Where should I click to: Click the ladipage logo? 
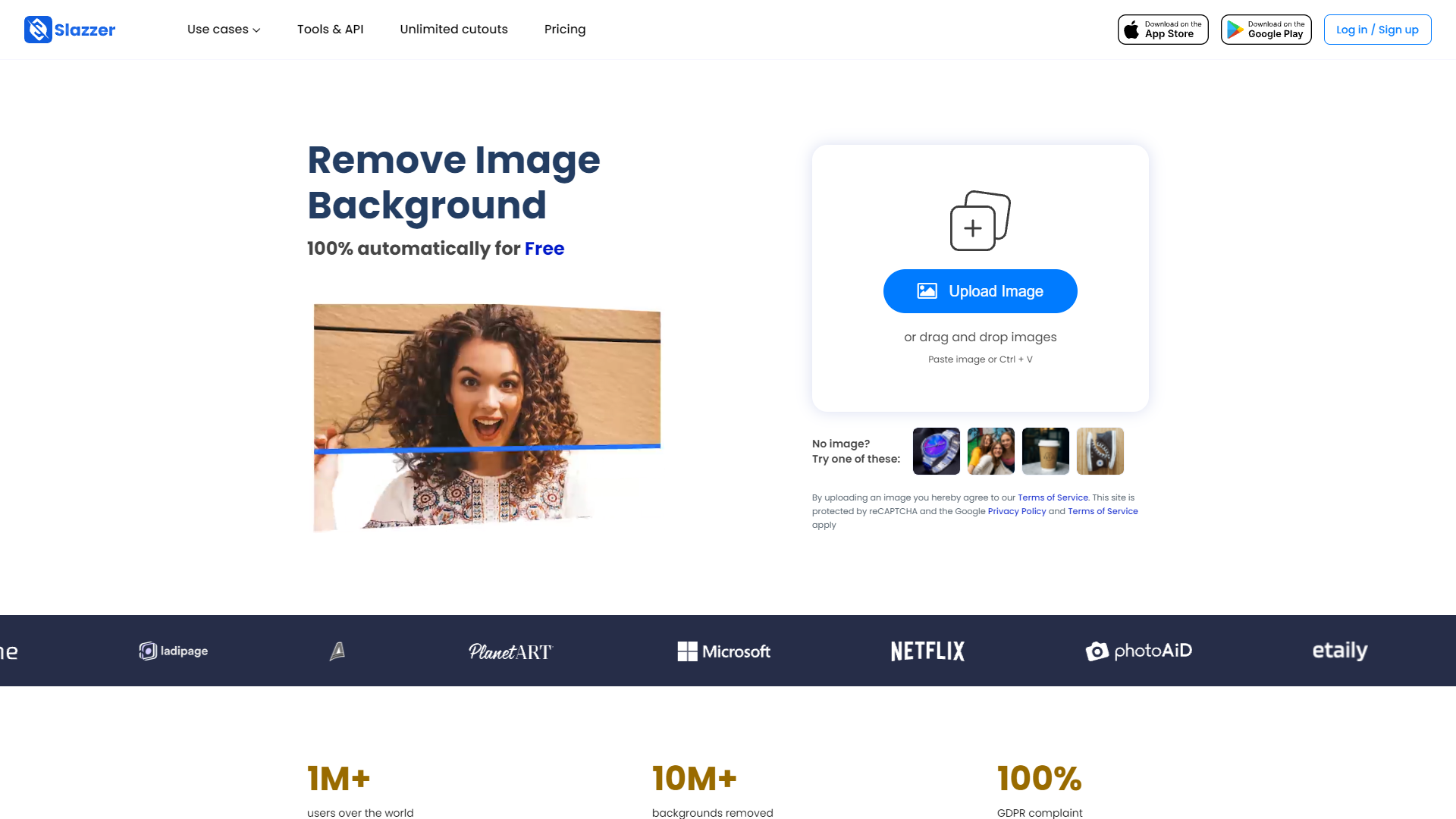pyautogui.click(x=172, y=651)
